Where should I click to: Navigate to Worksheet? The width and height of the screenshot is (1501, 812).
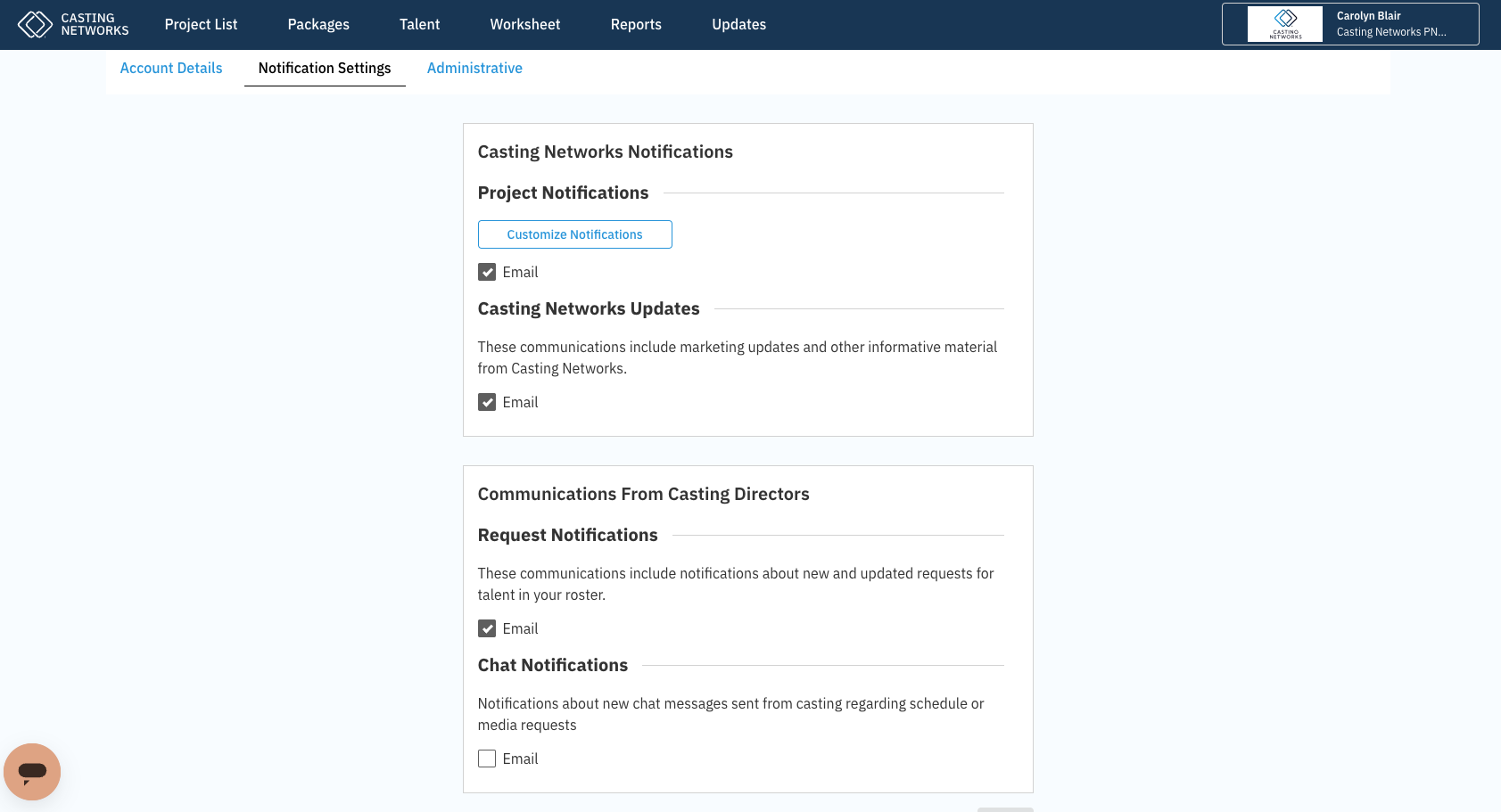click(x=525, y=24)
